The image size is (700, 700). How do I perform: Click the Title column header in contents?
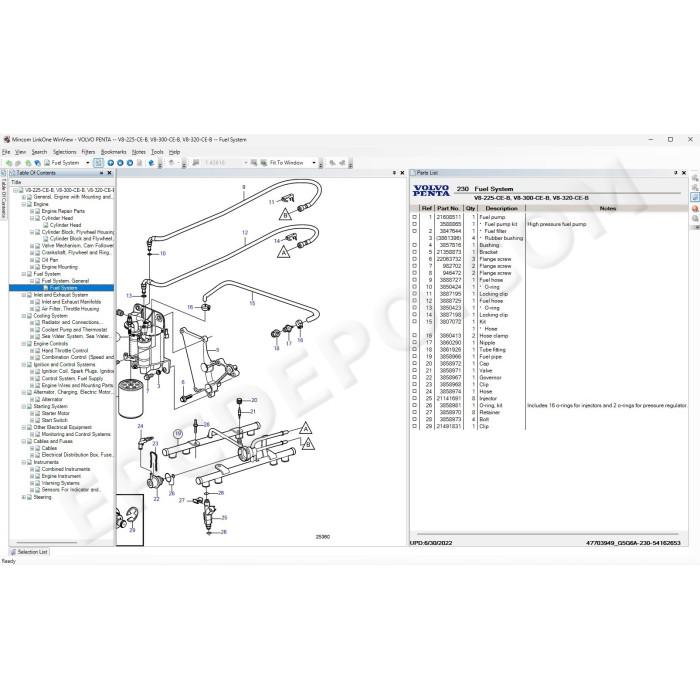pyautogui.click(x=62, y=182)
